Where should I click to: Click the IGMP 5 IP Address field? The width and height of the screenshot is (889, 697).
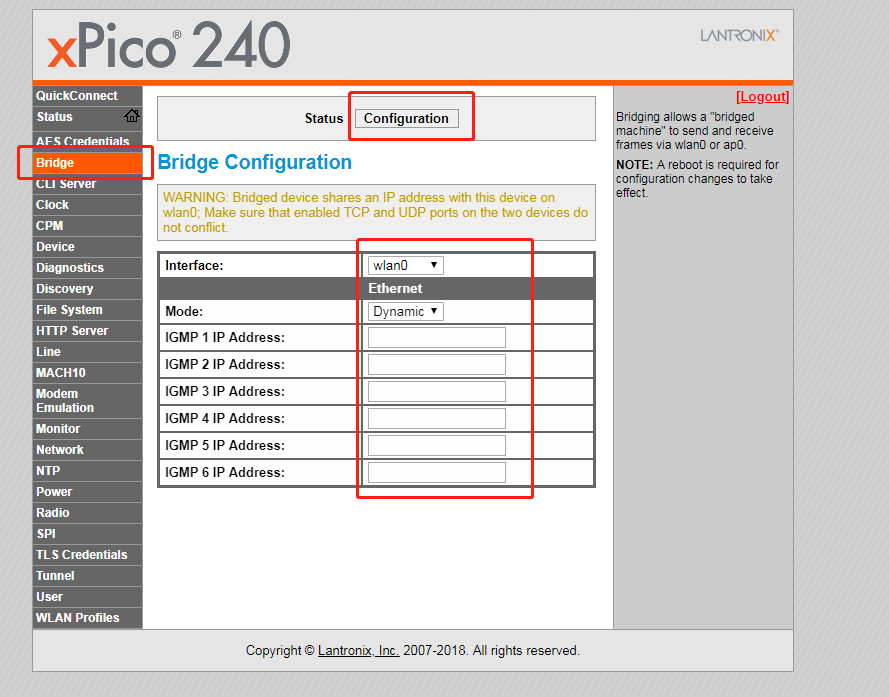(x=437, y=445)
